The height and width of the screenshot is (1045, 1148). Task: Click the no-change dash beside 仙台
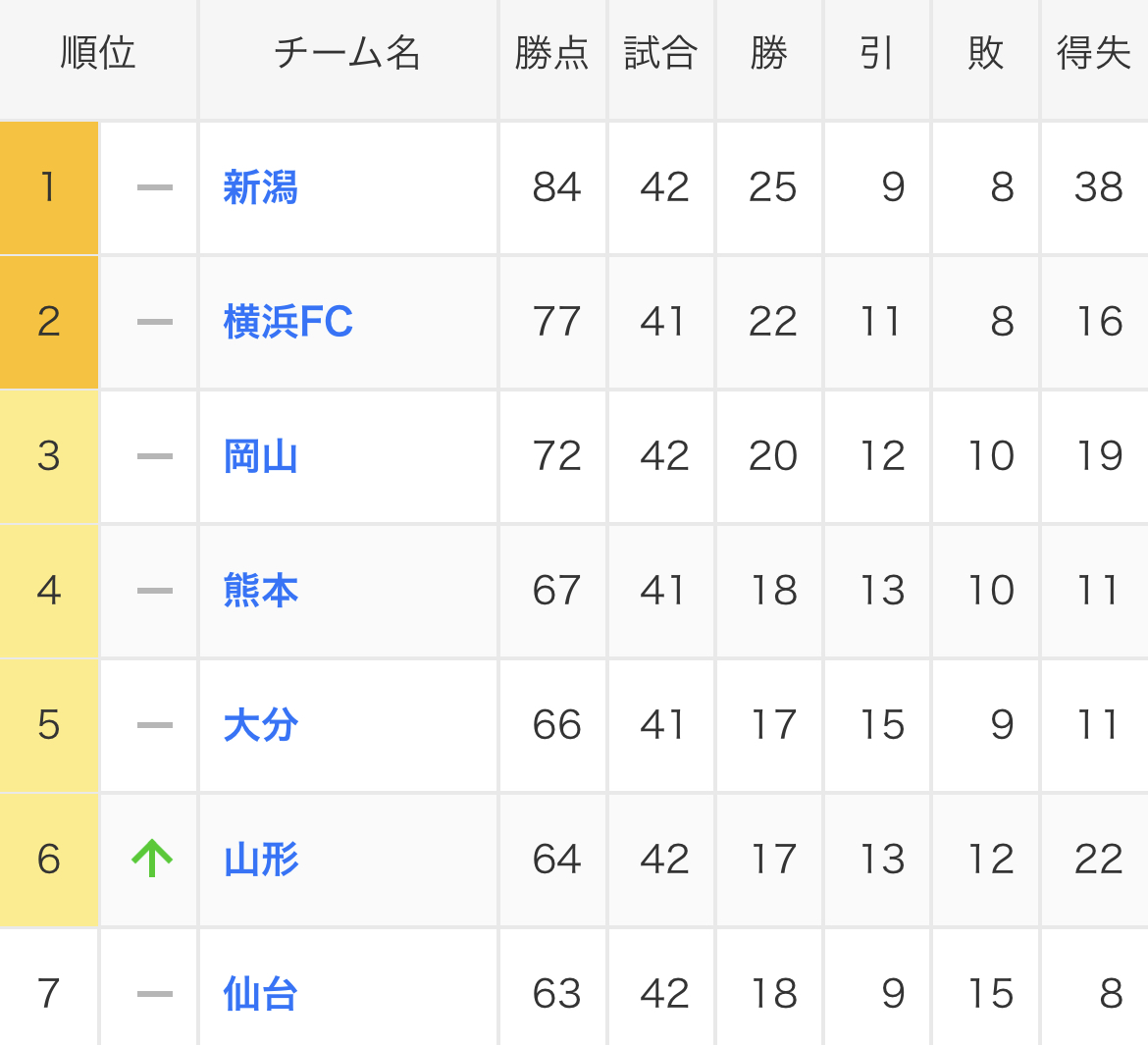154,994
